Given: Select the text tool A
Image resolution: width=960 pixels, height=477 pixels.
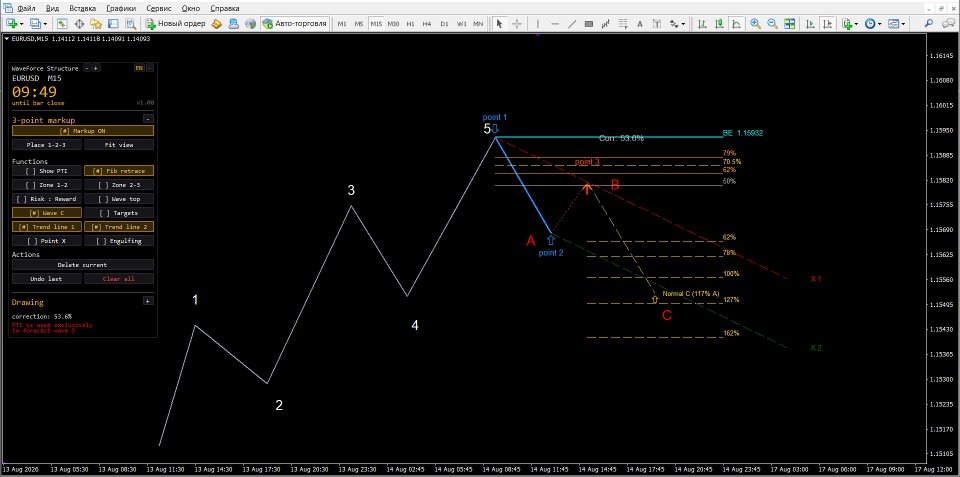Looking at the screenshot, I should tap(640, 23).
